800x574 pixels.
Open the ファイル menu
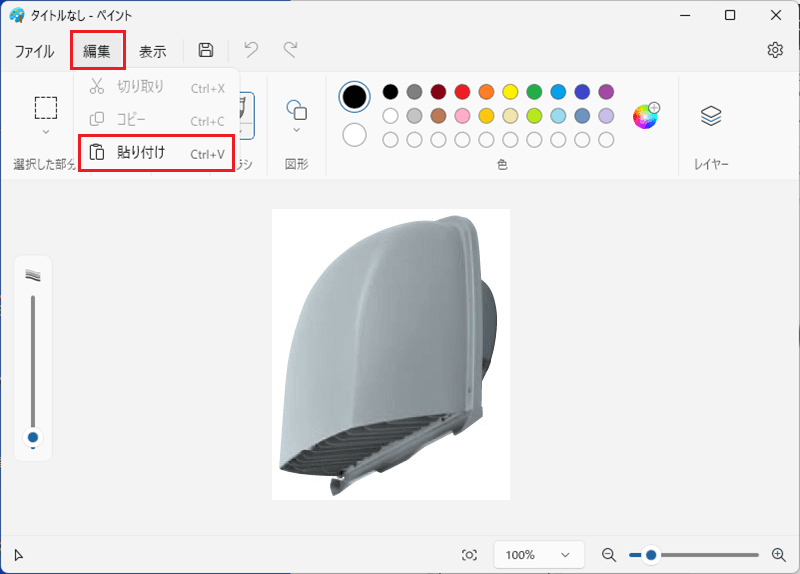tap(34, 51)
